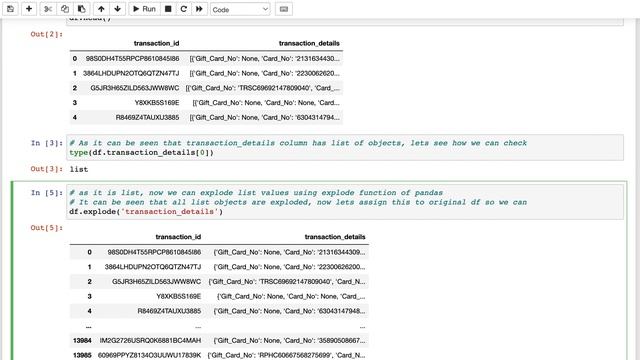
Task: Click index 13985 in Out[5] table
Action: [x=82, y=355]
